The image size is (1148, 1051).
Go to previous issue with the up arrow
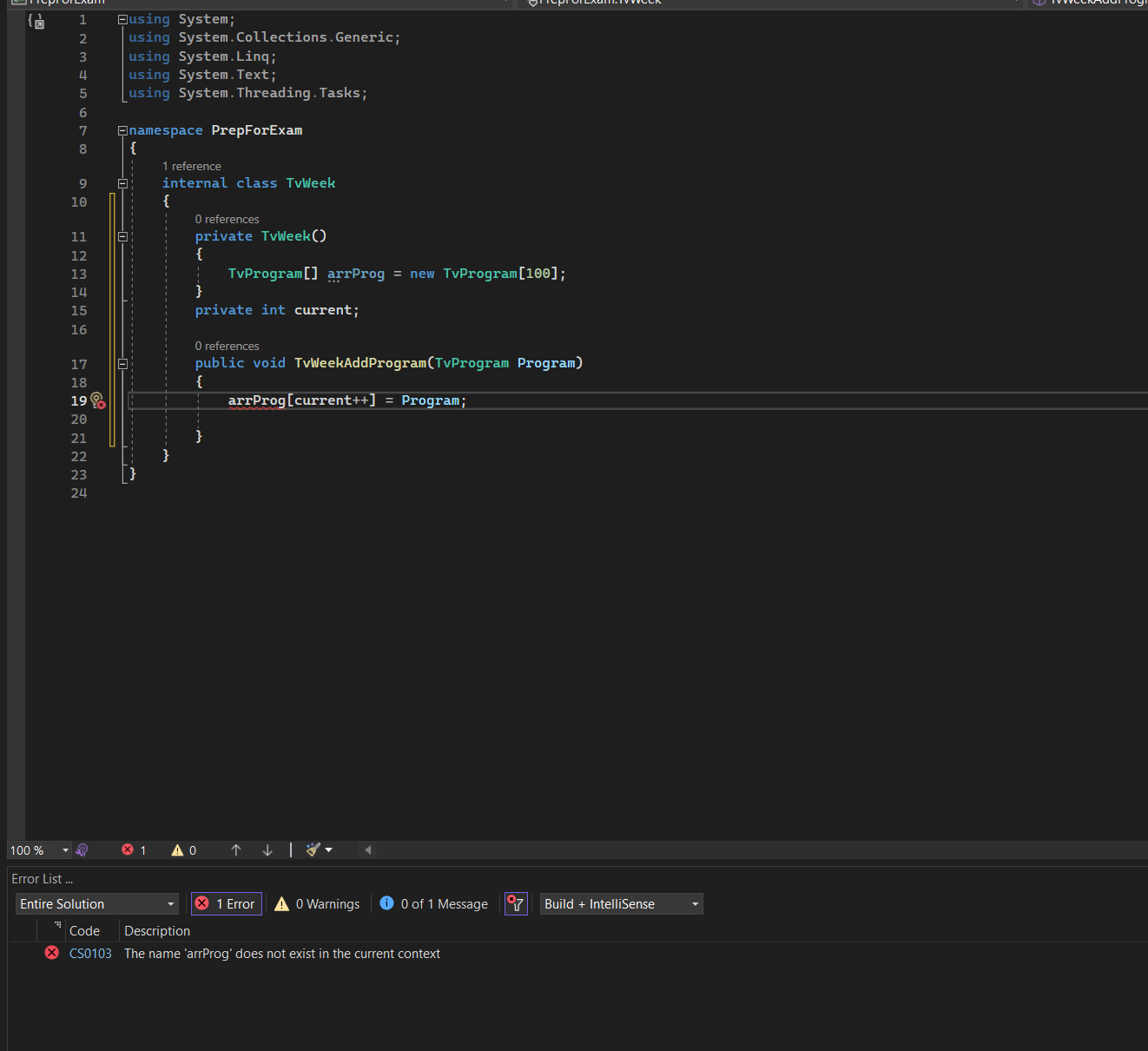(x=236, y=850)
